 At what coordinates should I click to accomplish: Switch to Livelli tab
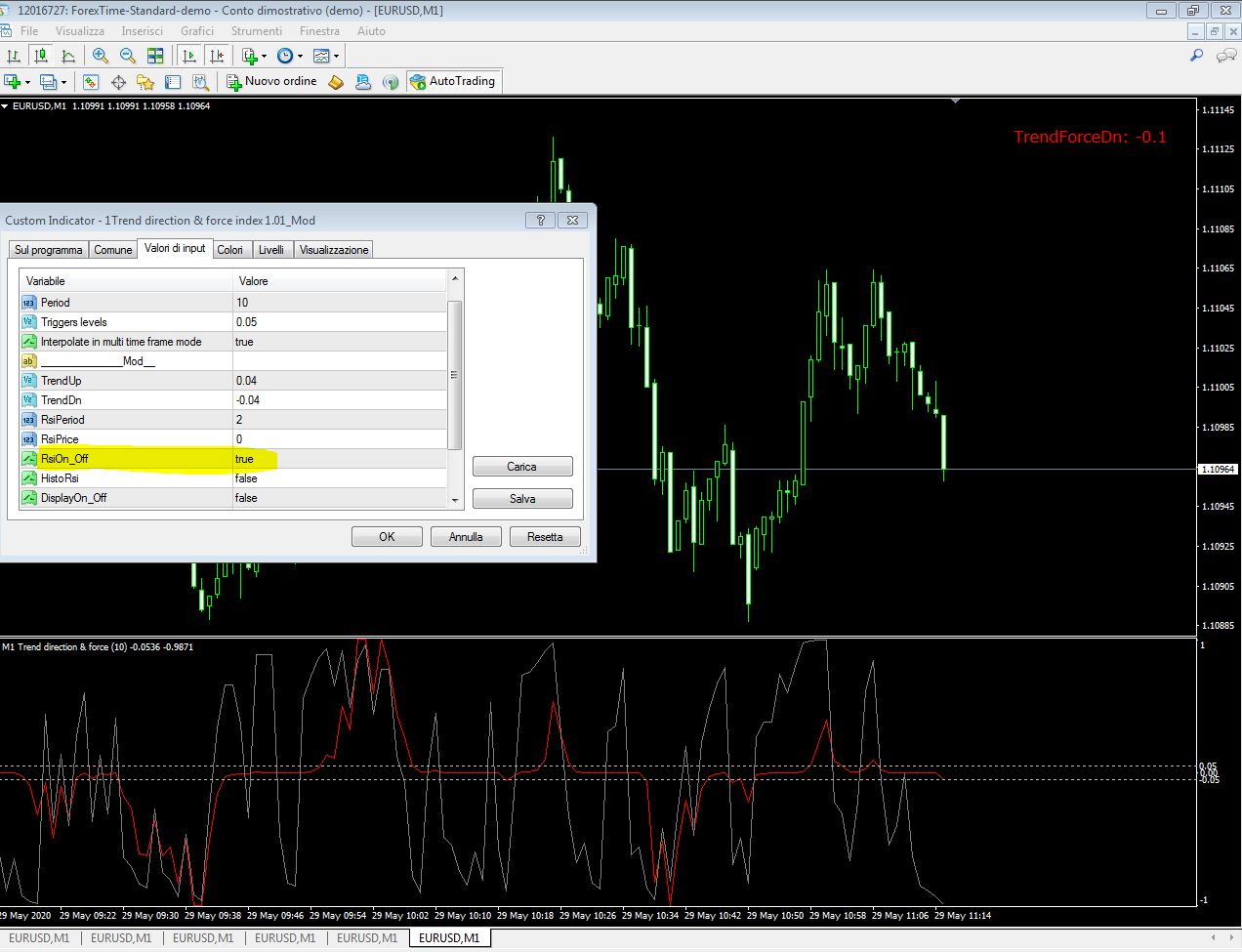click(271, 250)
